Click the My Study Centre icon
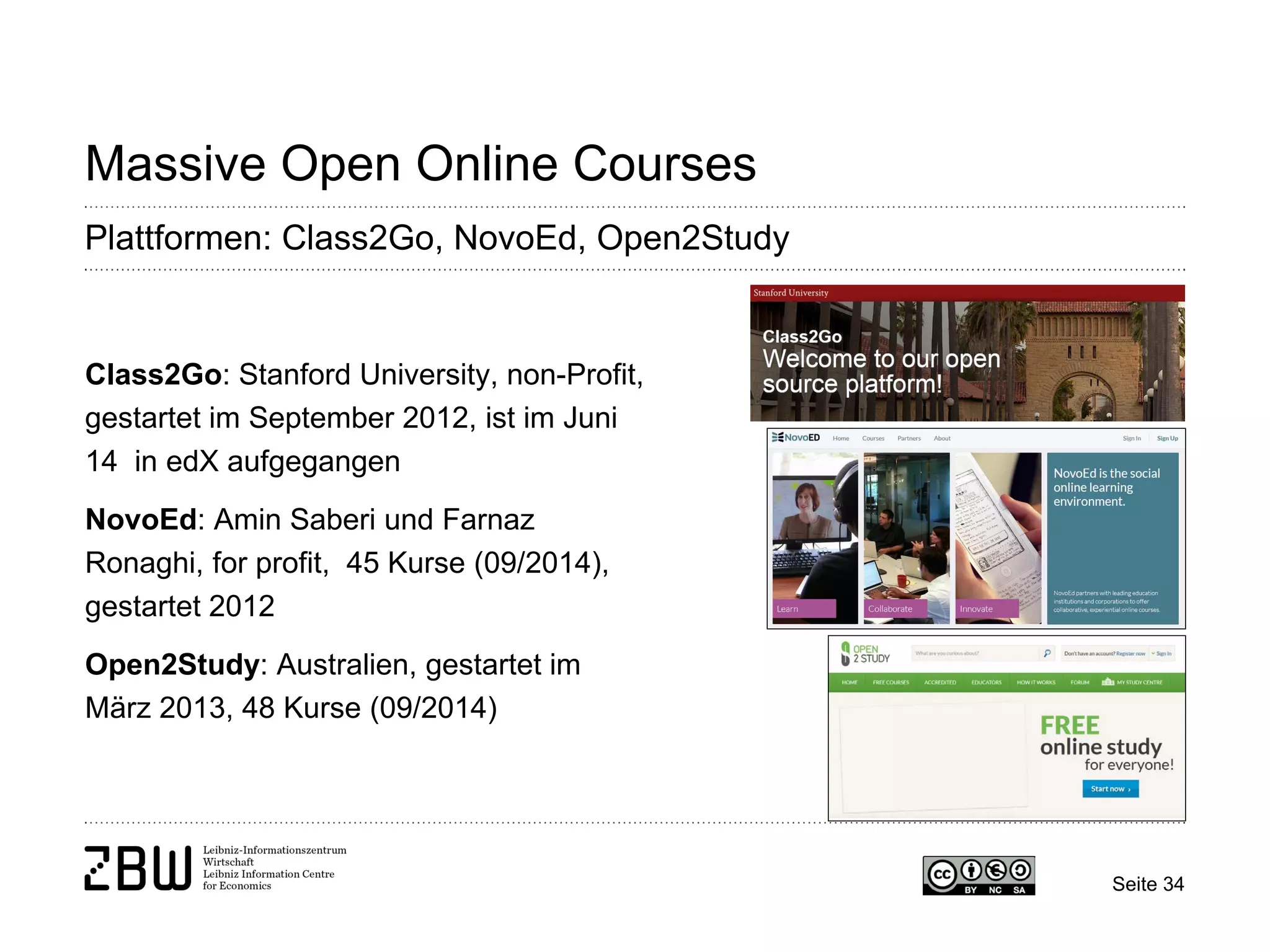This screenshot has height=952, width=1270. (1108, 682)
